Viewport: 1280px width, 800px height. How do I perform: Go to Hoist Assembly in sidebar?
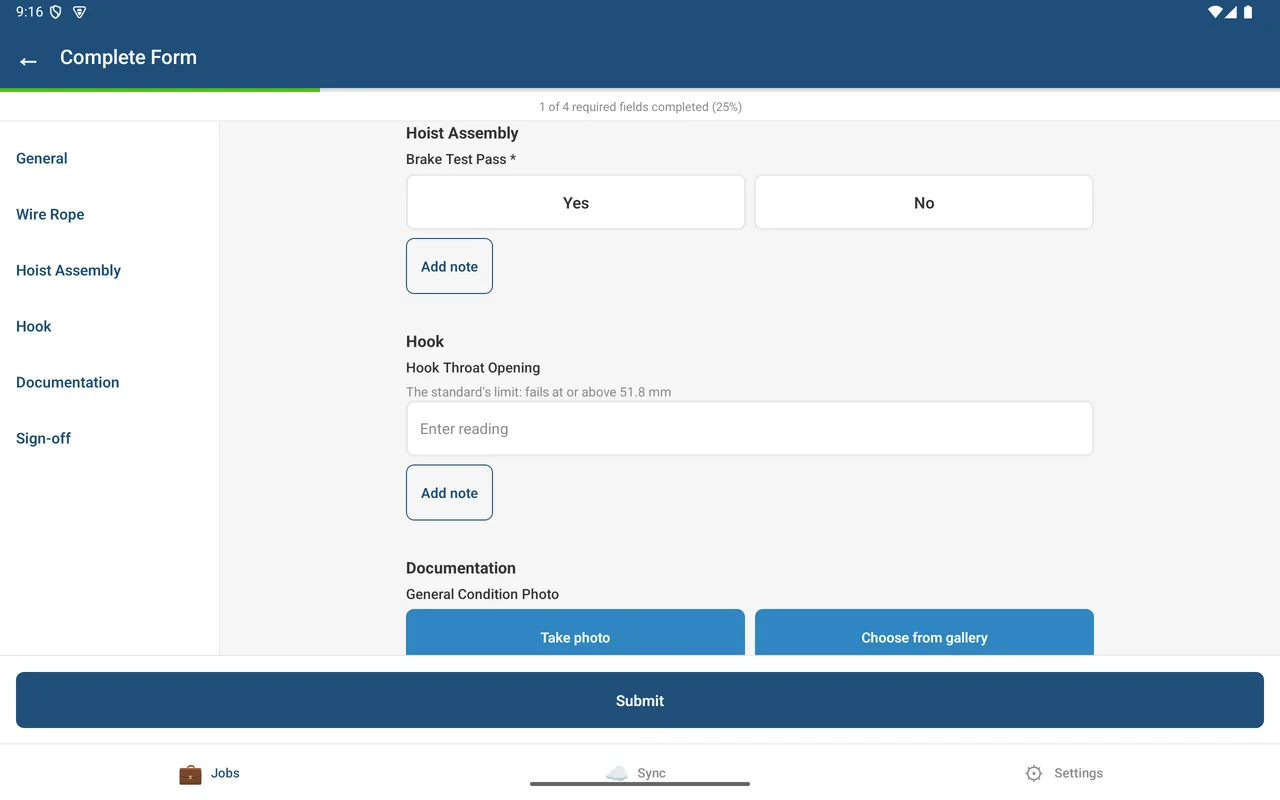click(68, 270)
